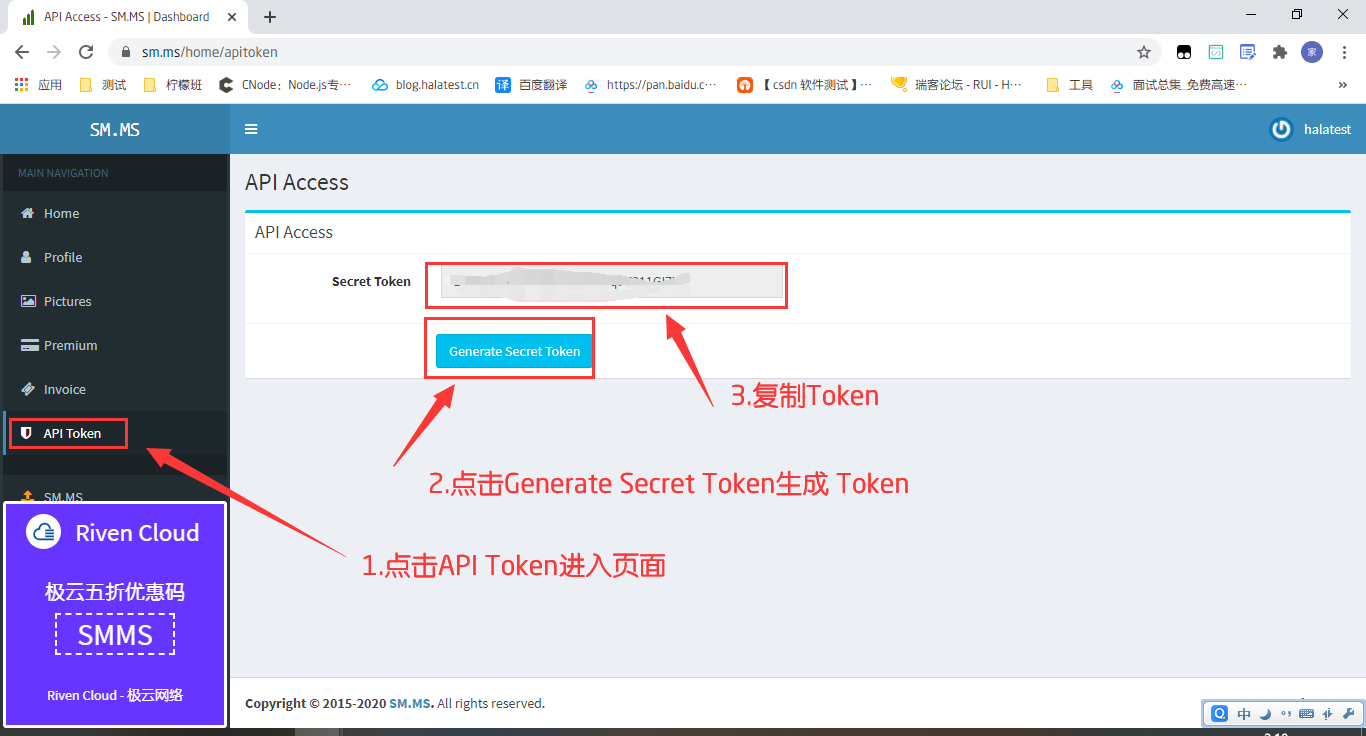The image size is (1366, 736).
Task: Open the 工具 bookmarks folder
Action: tap(1070, 85)
